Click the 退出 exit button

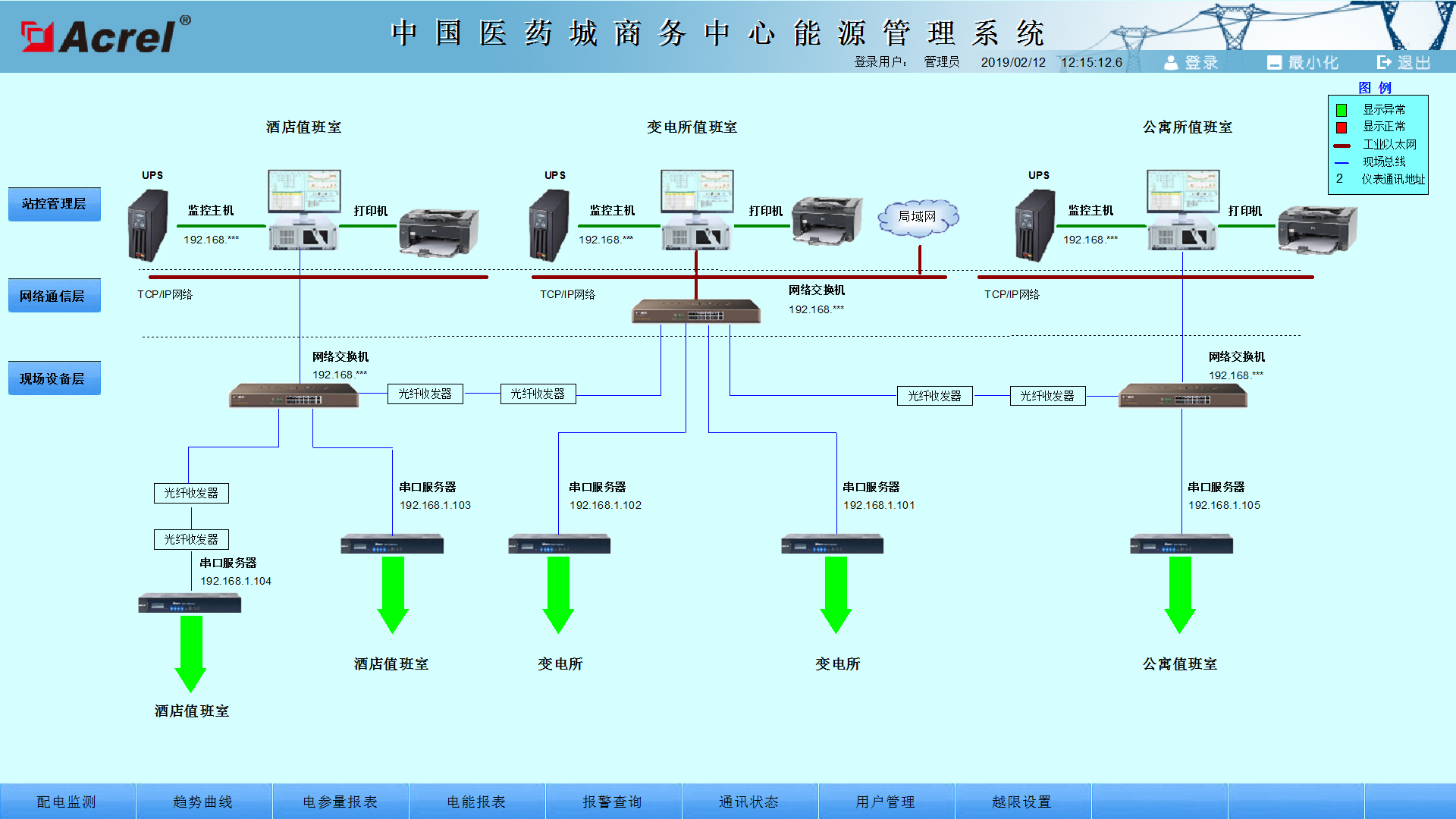click(1404, 62)
